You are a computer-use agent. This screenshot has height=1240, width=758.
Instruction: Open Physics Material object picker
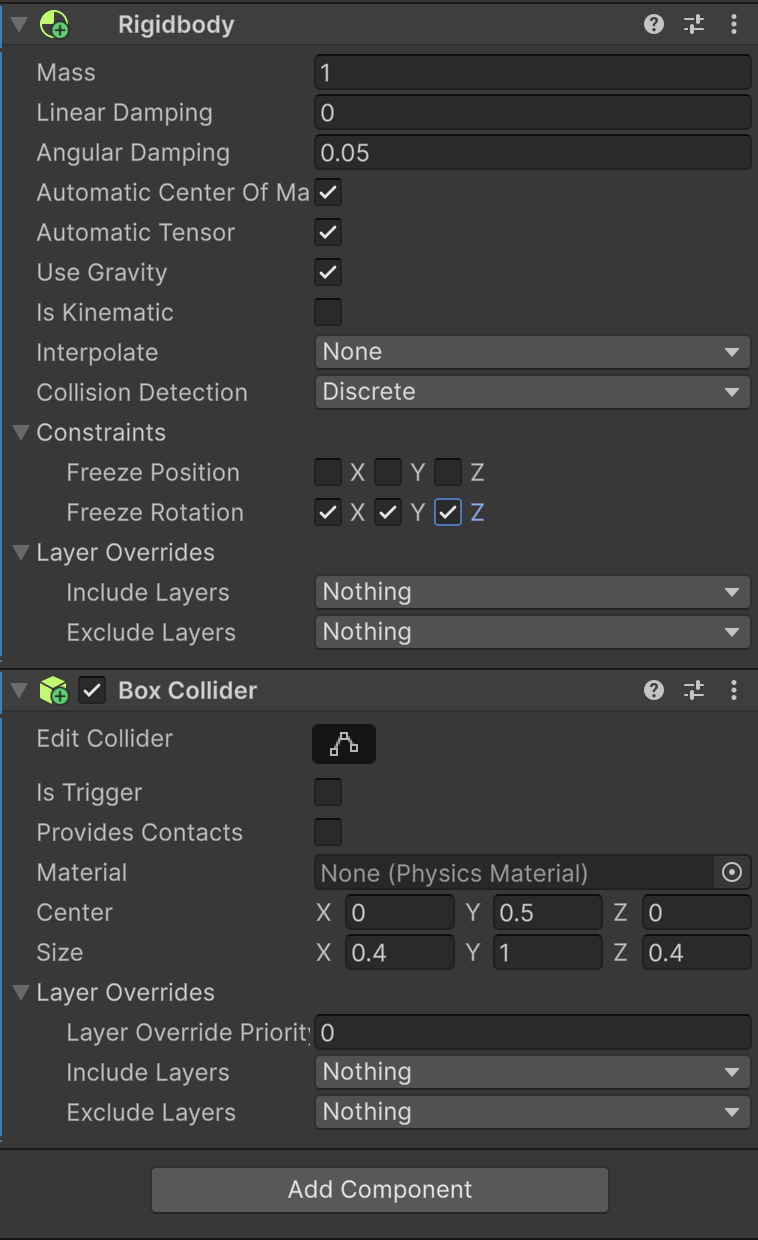click(732, 873)
